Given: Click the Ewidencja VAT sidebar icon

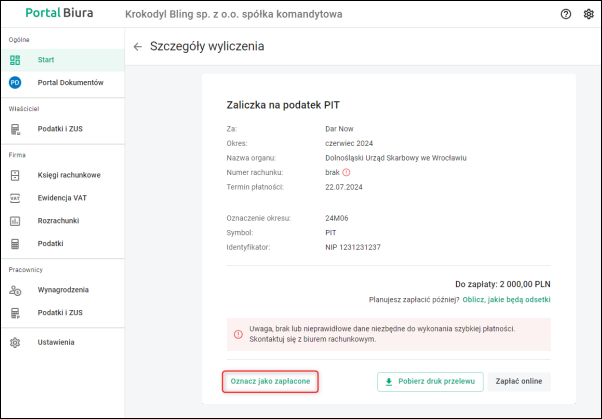Looking at the screenshot, I should (15, 198).
